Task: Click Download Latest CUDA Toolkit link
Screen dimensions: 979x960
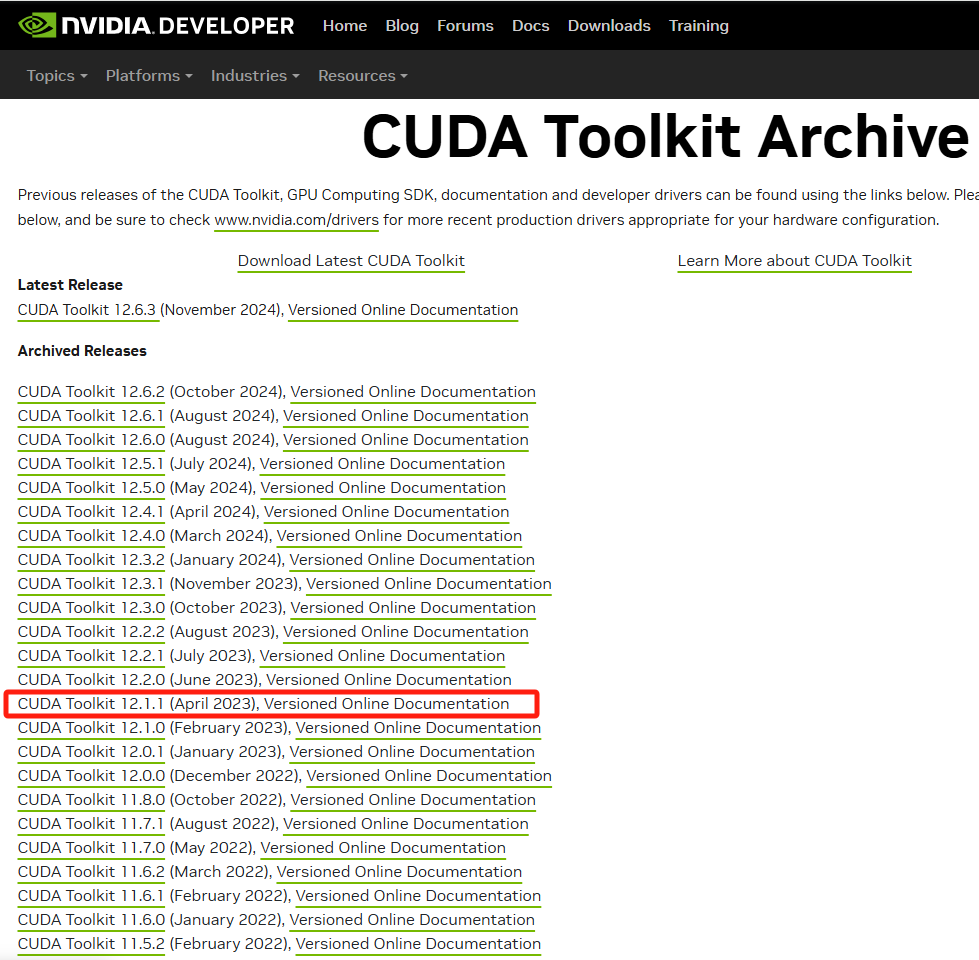Action: point(351,261)
